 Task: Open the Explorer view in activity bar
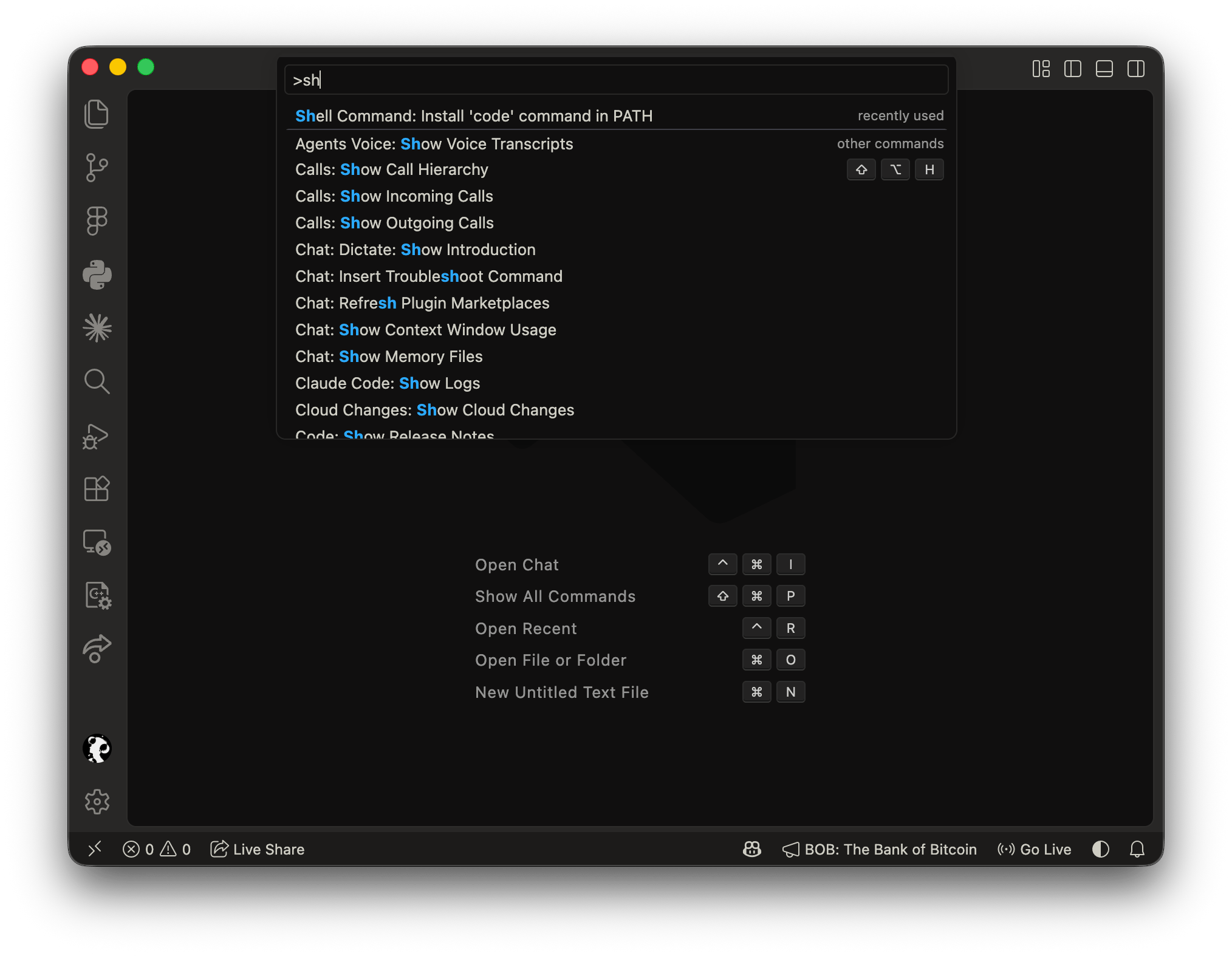coord(97,114)
